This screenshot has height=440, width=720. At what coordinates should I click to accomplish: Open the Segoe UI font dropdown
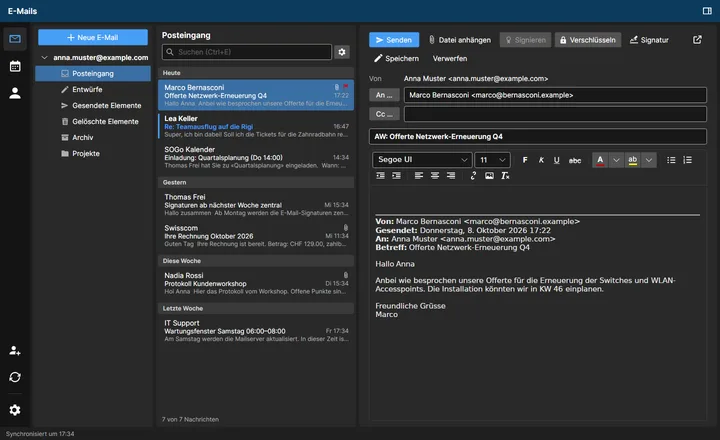(x=422, y=160)
